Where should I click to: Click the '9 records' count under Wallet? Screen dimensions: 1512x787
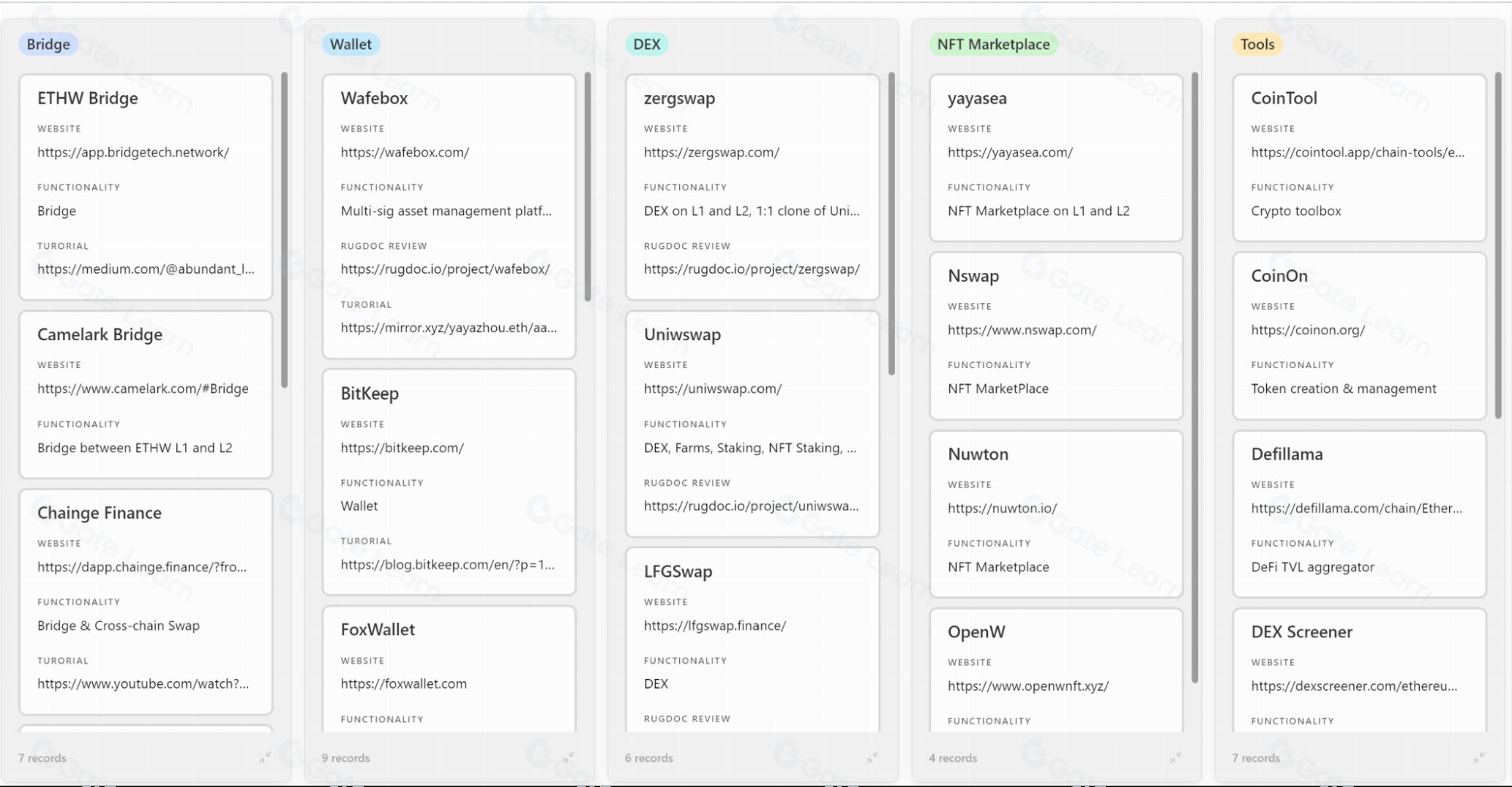(346, 758)
